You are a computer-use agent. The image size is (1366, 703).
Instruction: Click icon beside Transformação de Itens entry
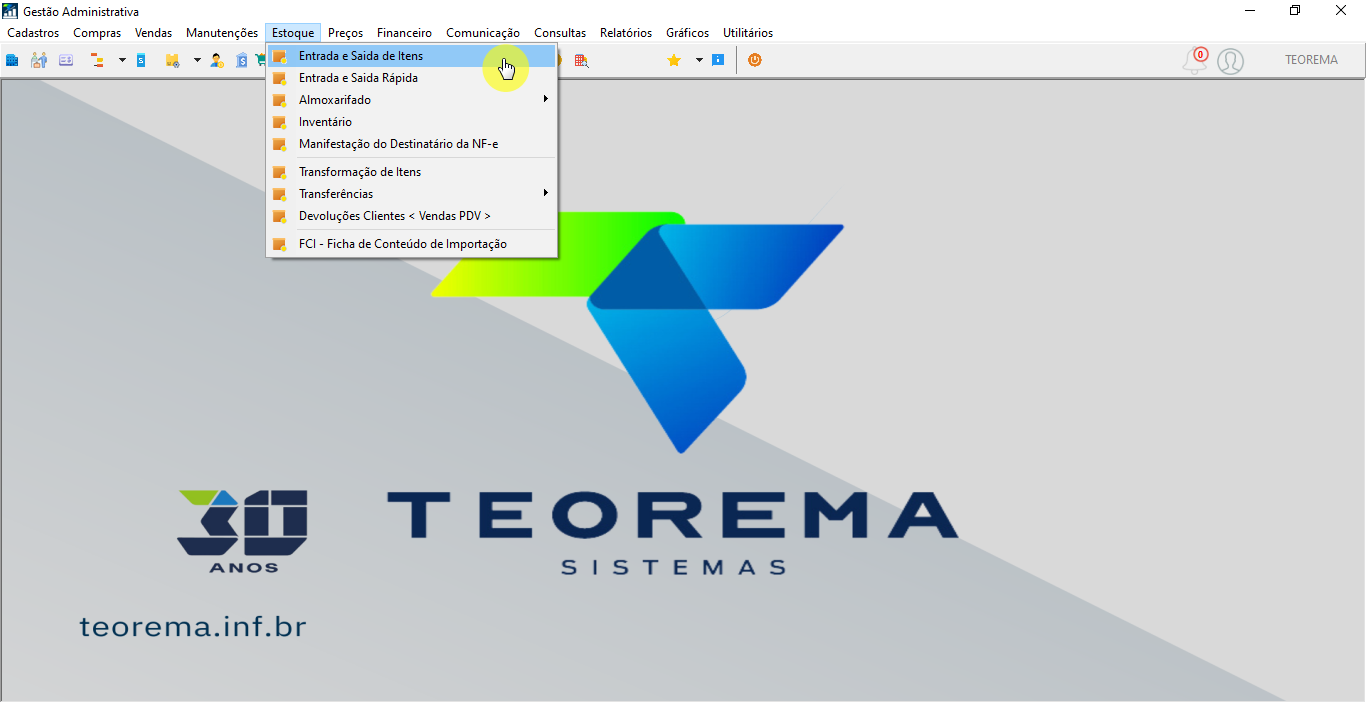point(280,172)
